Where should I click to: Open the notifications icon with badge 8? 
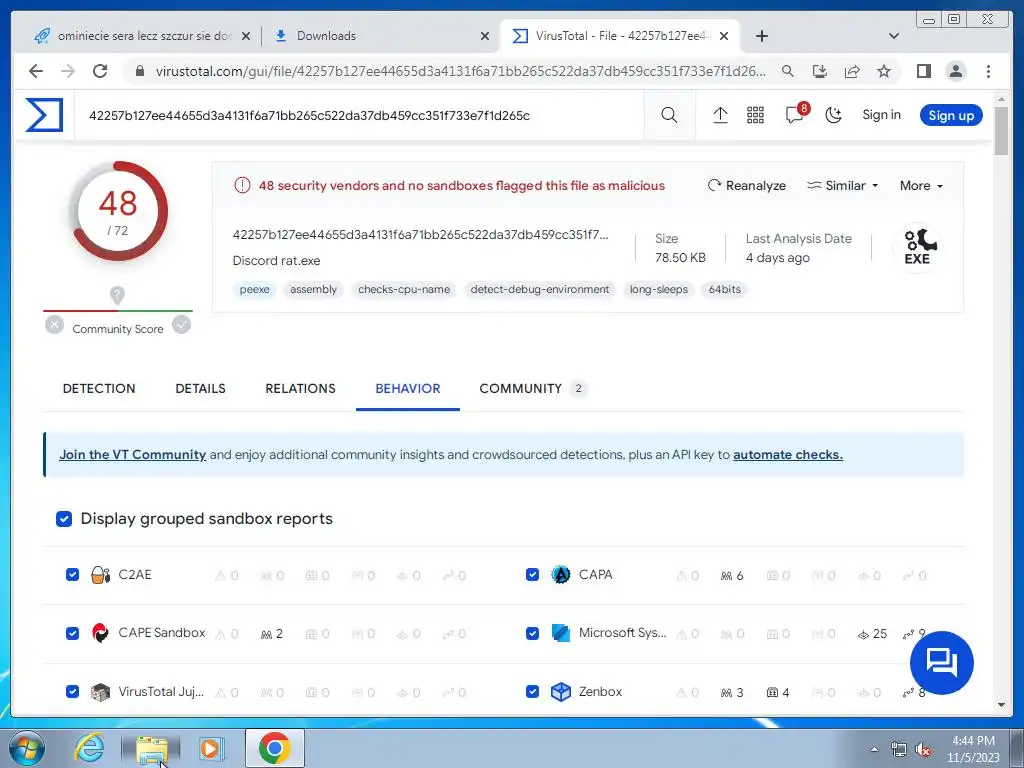coord(796,114)
